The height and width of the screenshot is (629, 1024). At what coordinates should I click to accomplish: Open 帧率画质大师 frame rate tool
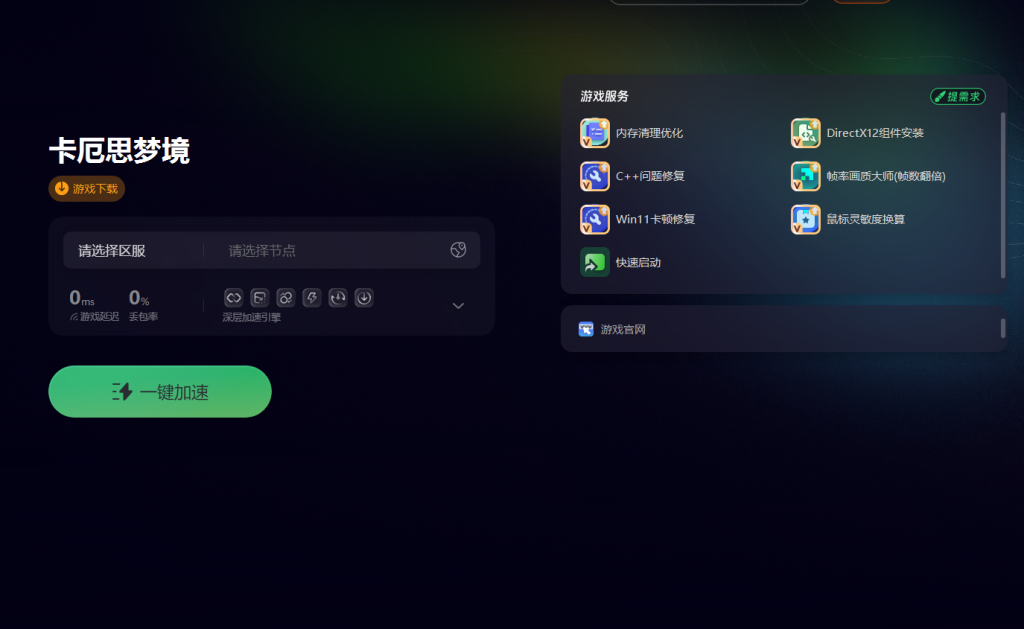coord(806,176)
